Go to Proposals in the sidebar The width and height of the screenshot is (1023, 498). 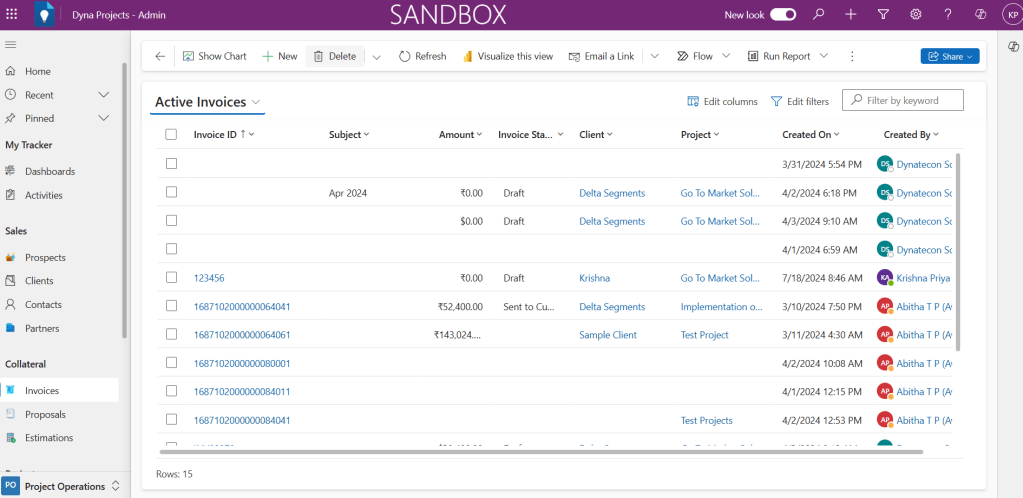(x=46, y=414)
